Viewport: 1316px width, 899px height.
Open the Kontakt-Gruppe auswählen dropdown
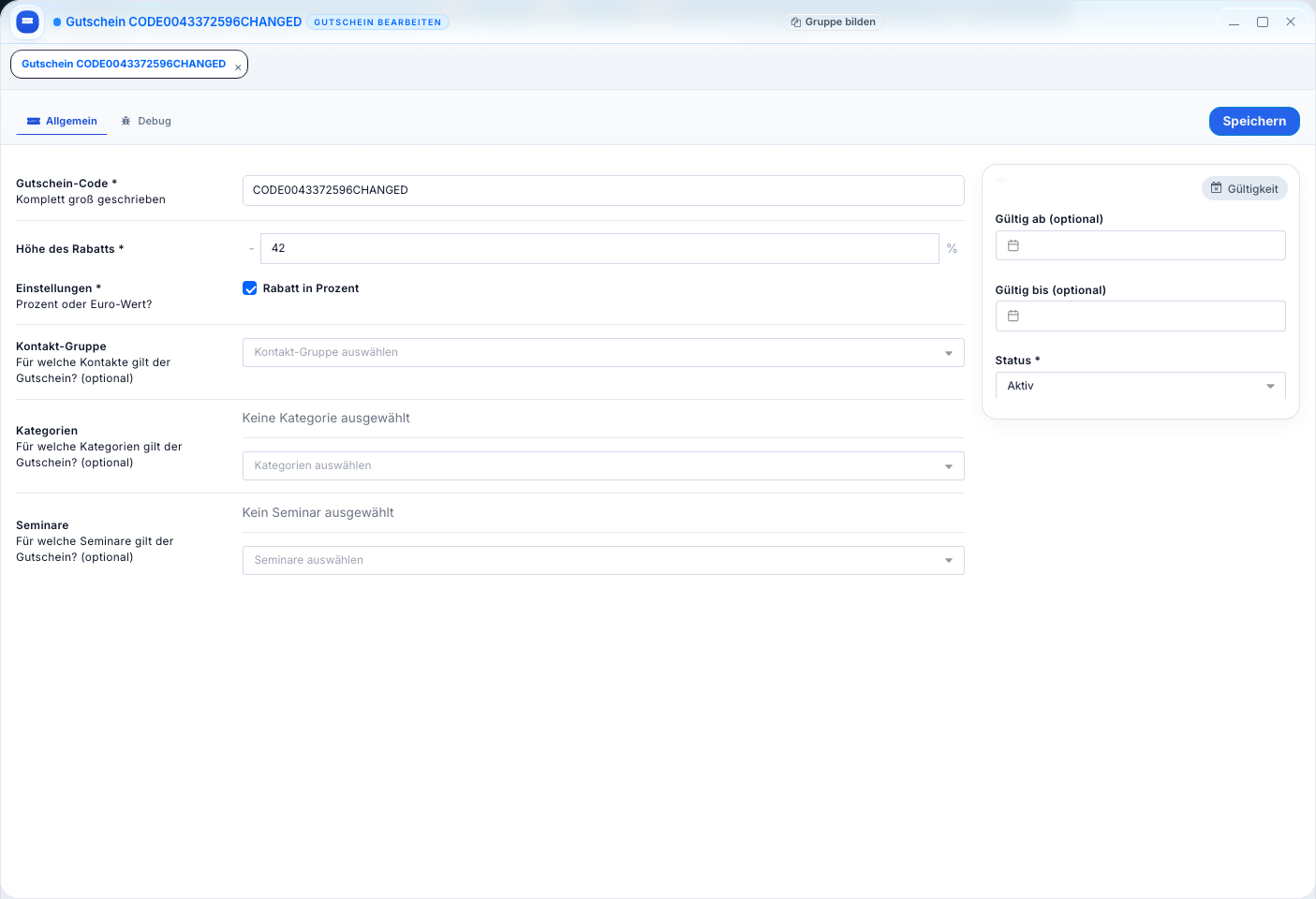[x=602, y=352]
